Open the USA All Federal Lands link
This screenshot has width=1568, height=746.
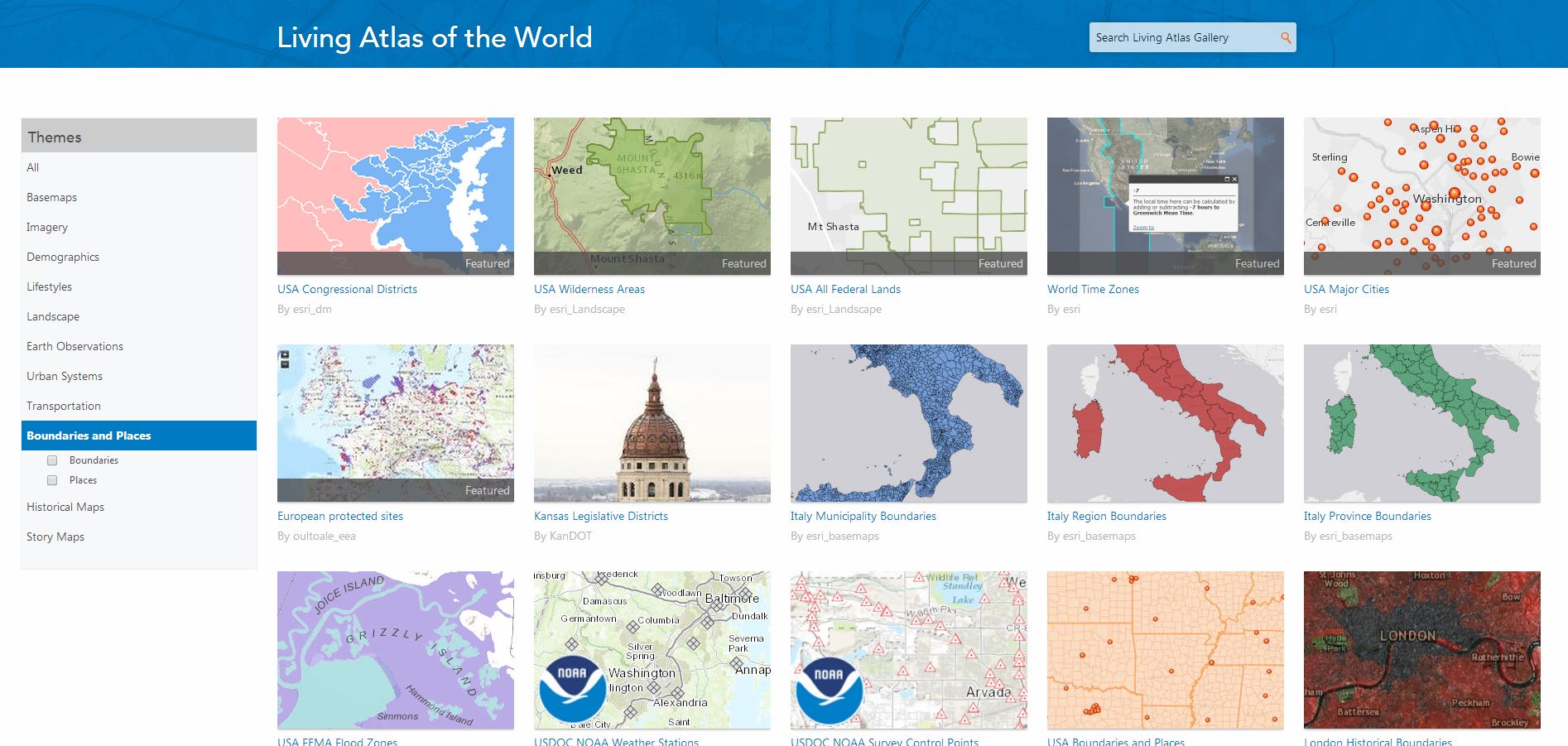click(845, 289)
